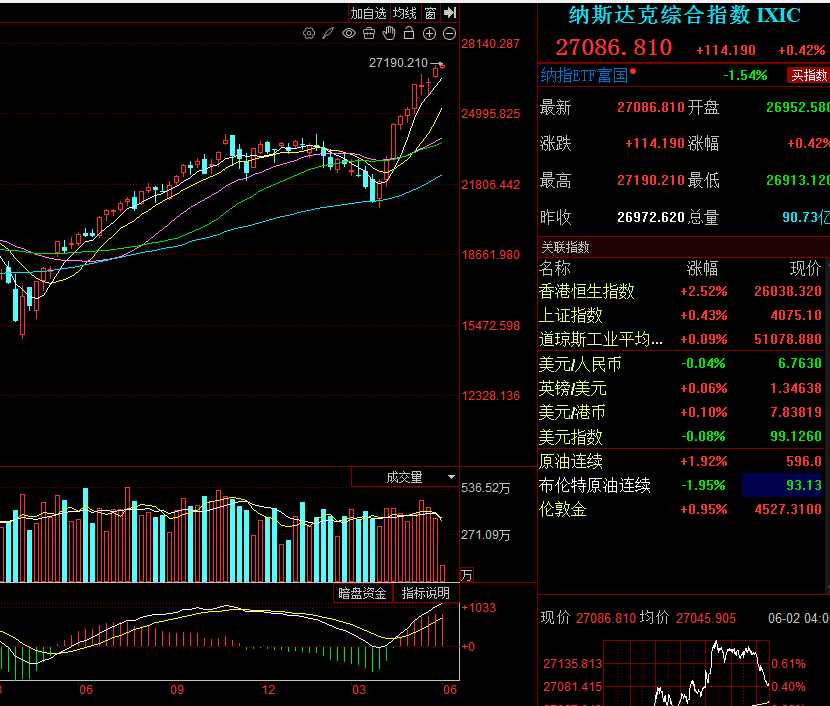
Task: Select the 原油连续 row
Action: (681, 461)
